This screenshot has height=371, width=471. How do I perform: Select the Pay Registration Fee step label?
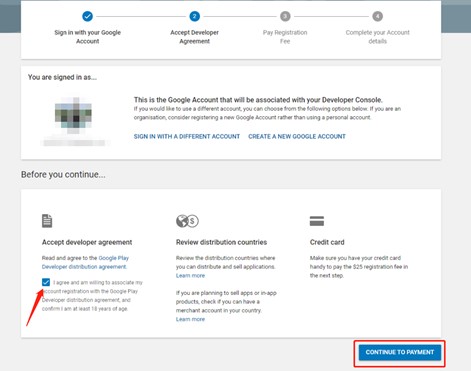[x=285, y=37]
